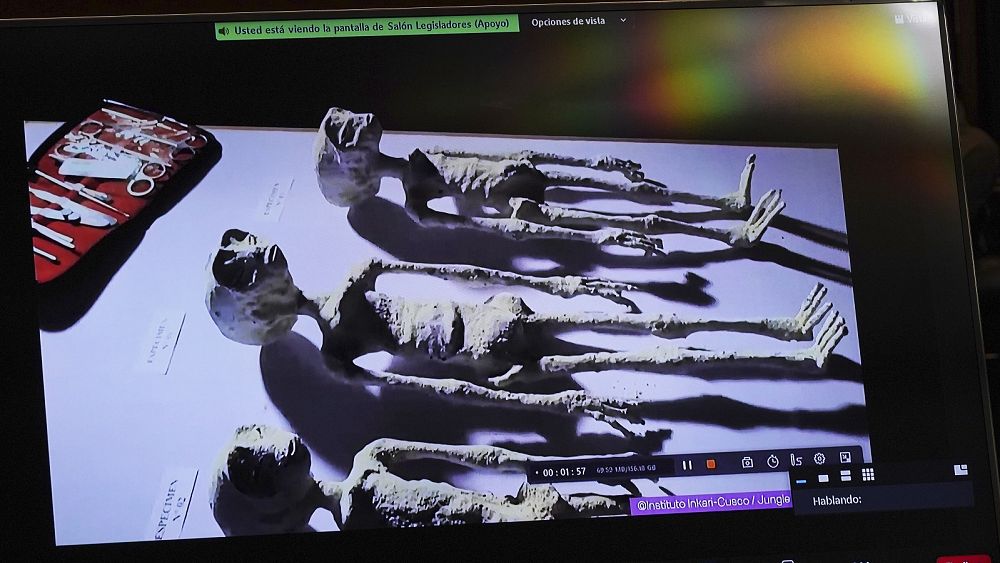Image resolution: width=1000 pixels, height=563 pixels.
Task: Open the recording timer schedule icon
Action: [773, 462]
